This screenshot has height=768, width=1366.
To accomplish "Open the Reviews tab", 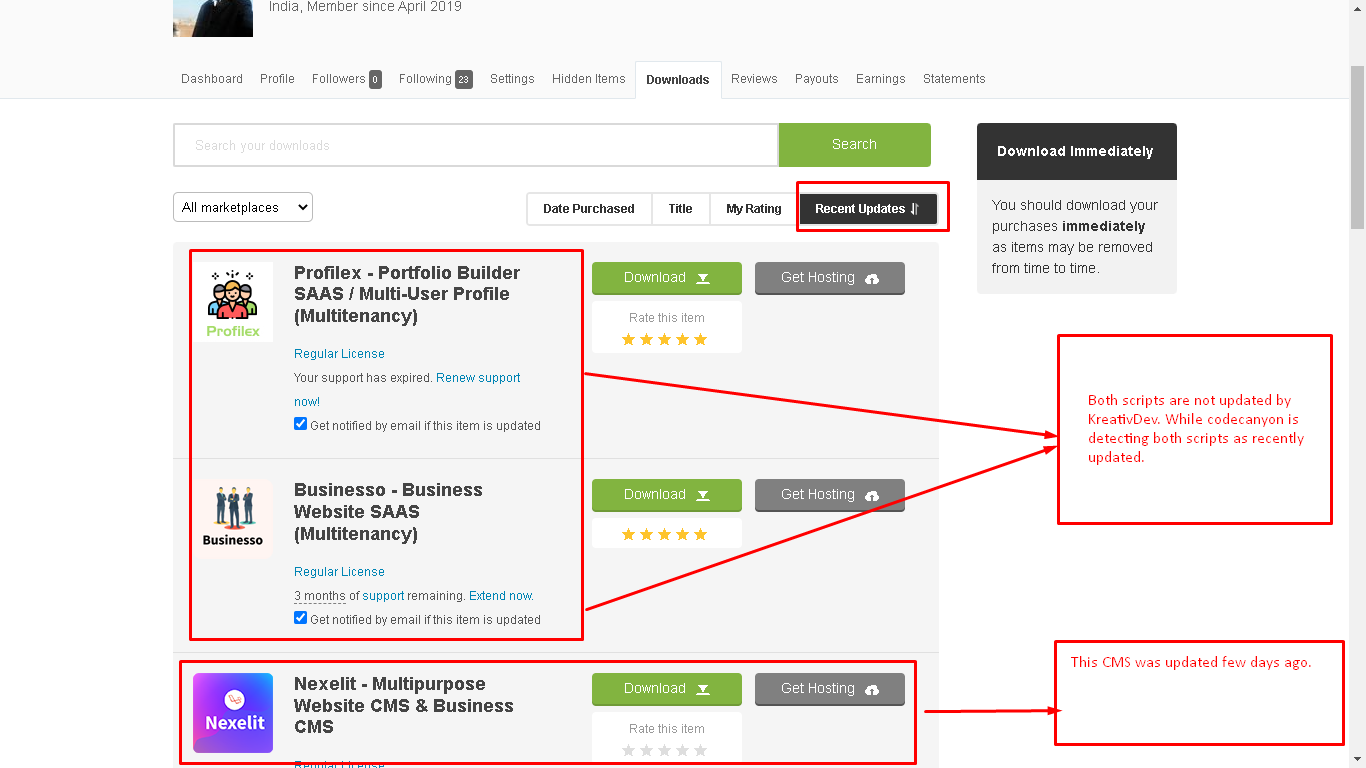I will pos(754,79).
